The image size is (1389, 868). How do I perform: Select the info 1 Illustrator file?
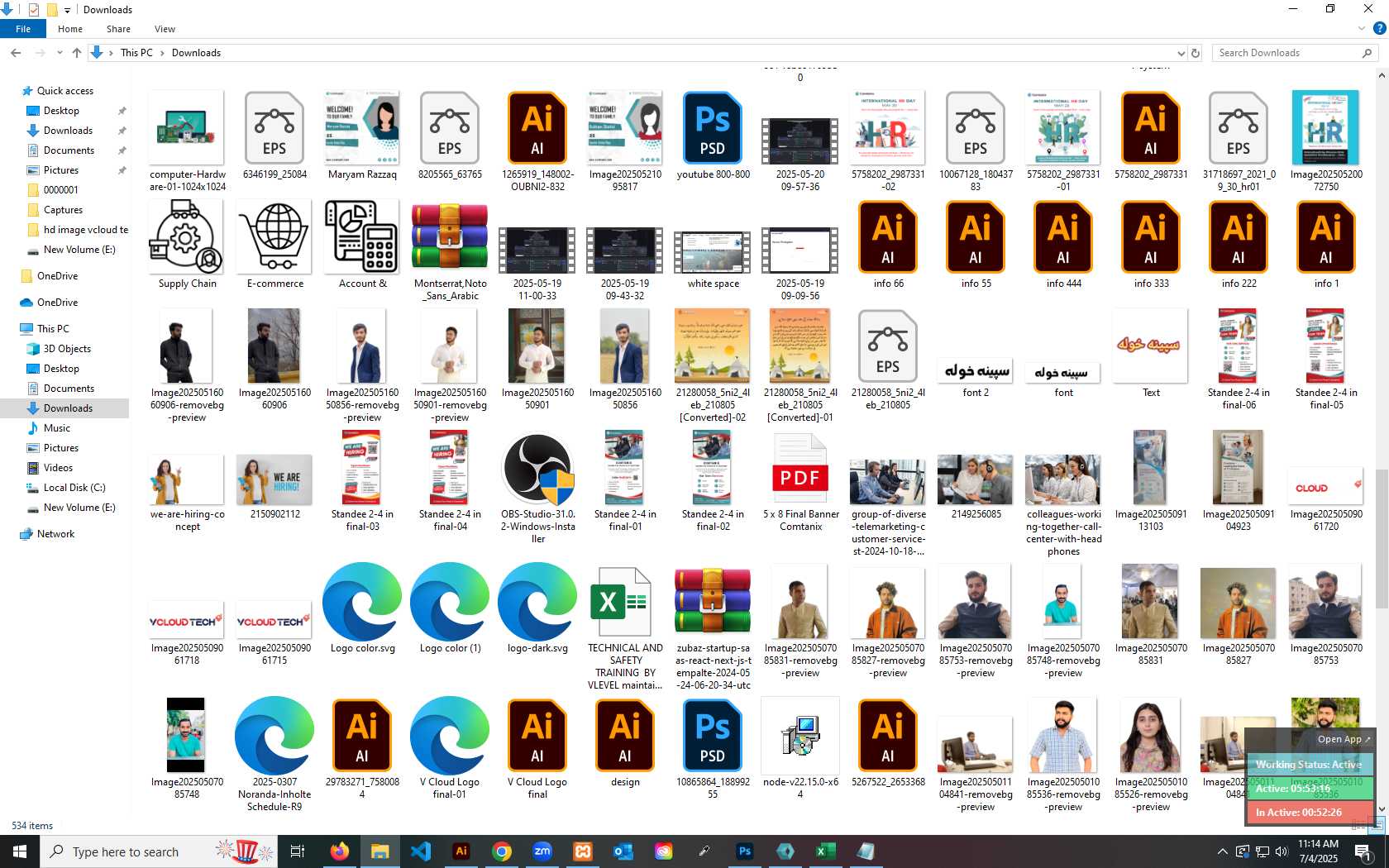coord(1326,245)
